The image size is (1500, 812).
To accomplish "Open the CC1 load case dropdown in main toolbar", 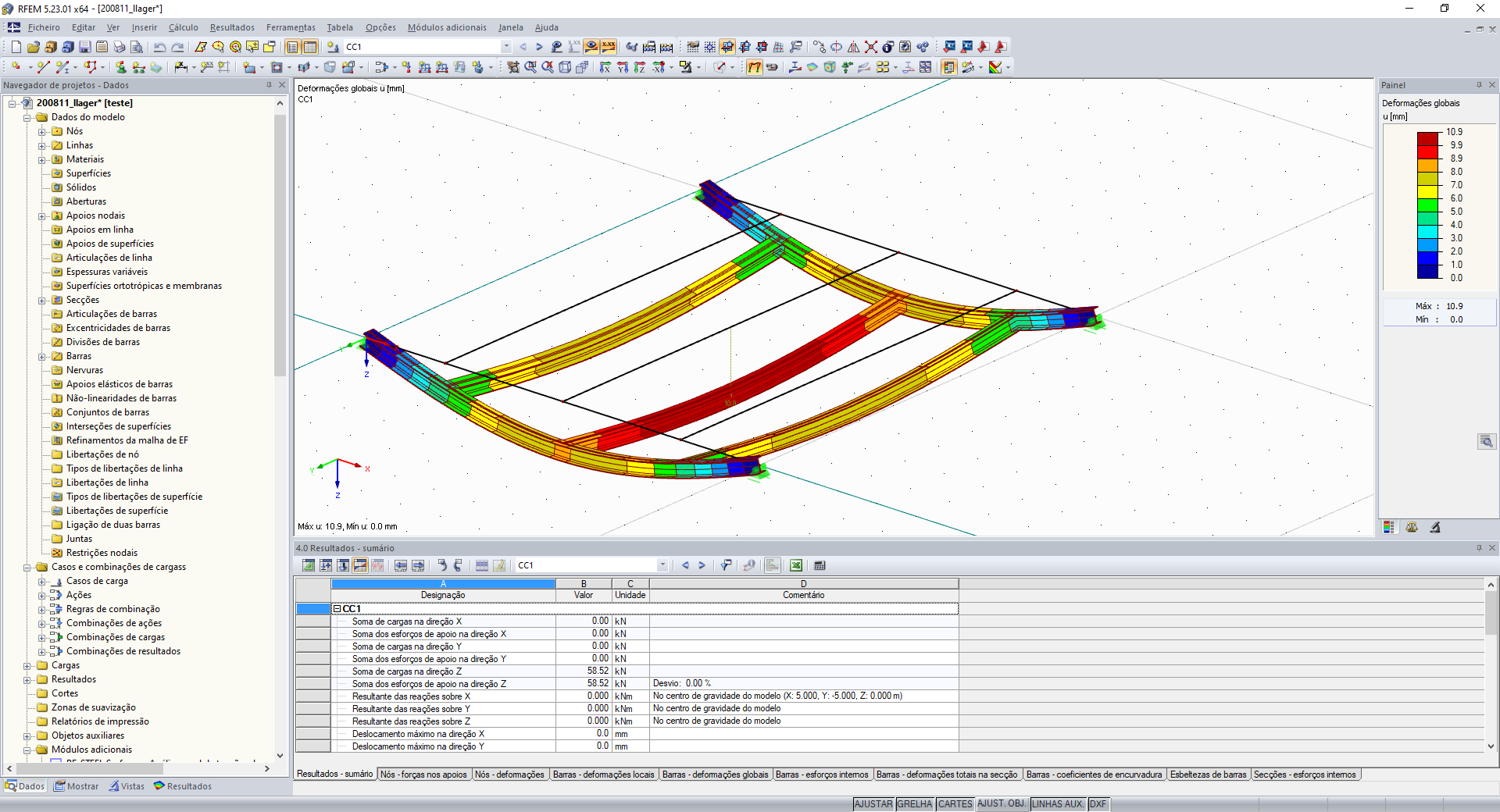I will coord(506,47).
